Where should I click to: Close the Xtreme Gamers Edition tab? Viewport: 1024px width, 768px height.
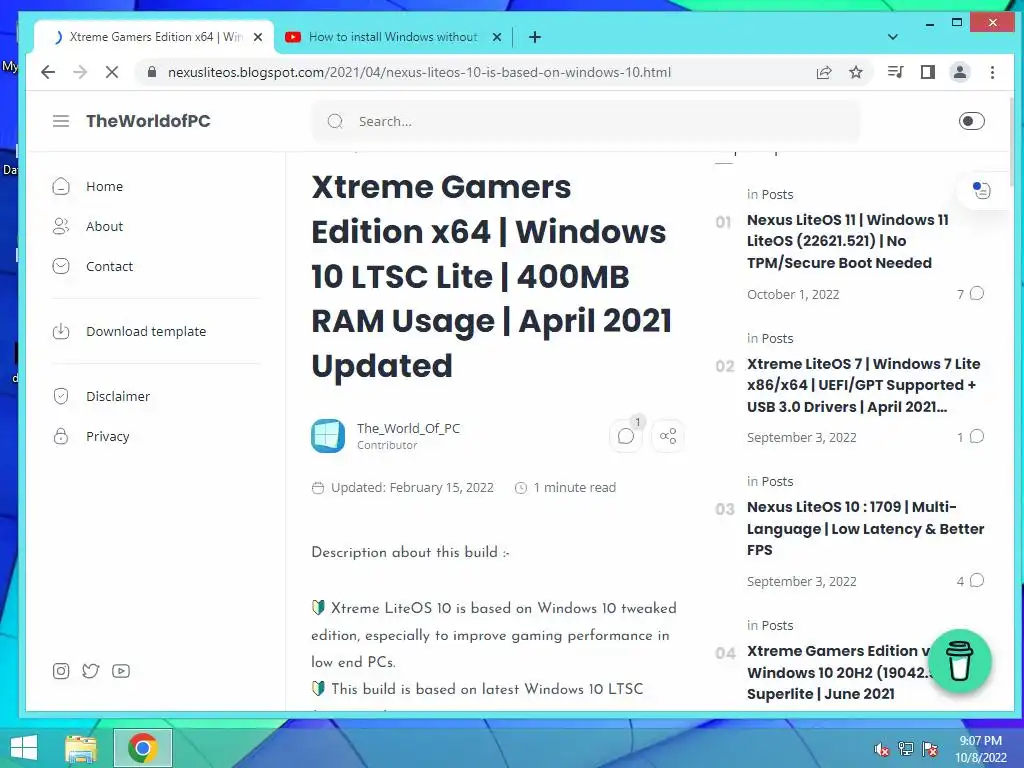pos(258,37)
